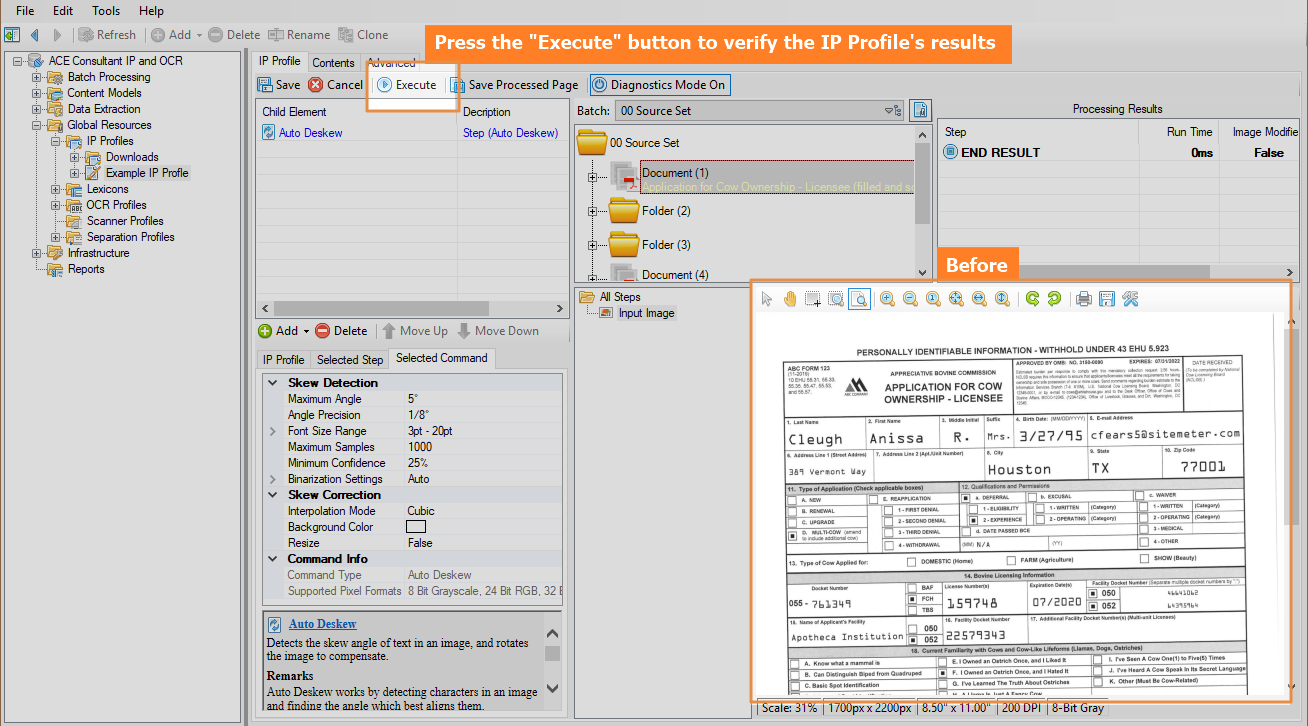This screenshot has width=1308, height=726.
Task: Switch to the Selected Step tab
Action: (350, 359)
